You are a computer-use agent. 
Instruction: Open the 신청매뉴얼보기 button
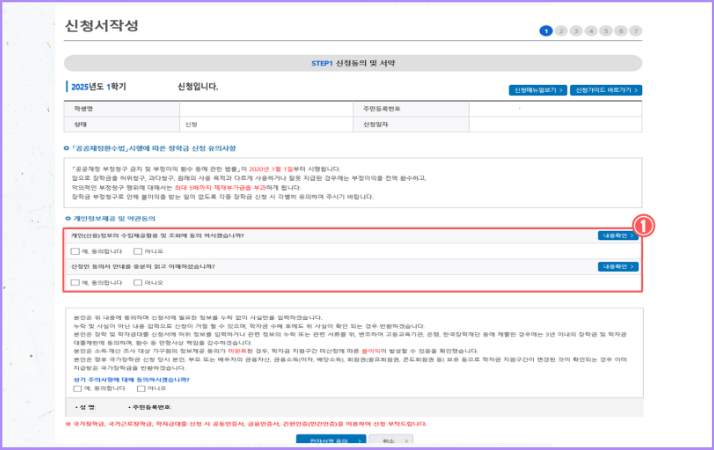tap(538, 90)
